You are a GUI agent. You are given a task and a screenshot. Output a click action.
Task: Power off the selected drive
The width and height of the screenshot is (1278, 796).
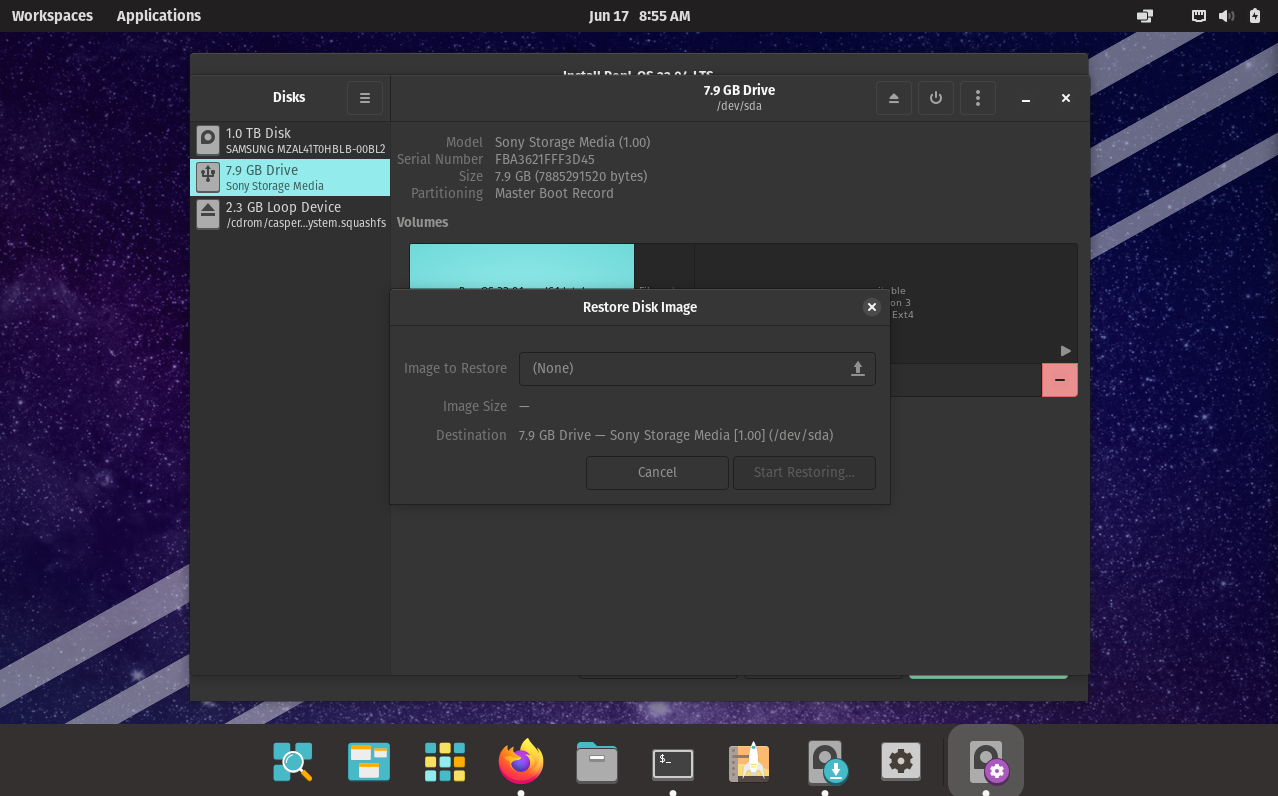coord(935,98)
